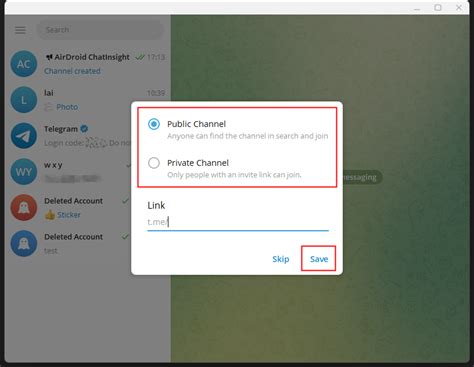Close the Telegram window
The width and height of the screenshot is (474, 367).
pos(459,7)
